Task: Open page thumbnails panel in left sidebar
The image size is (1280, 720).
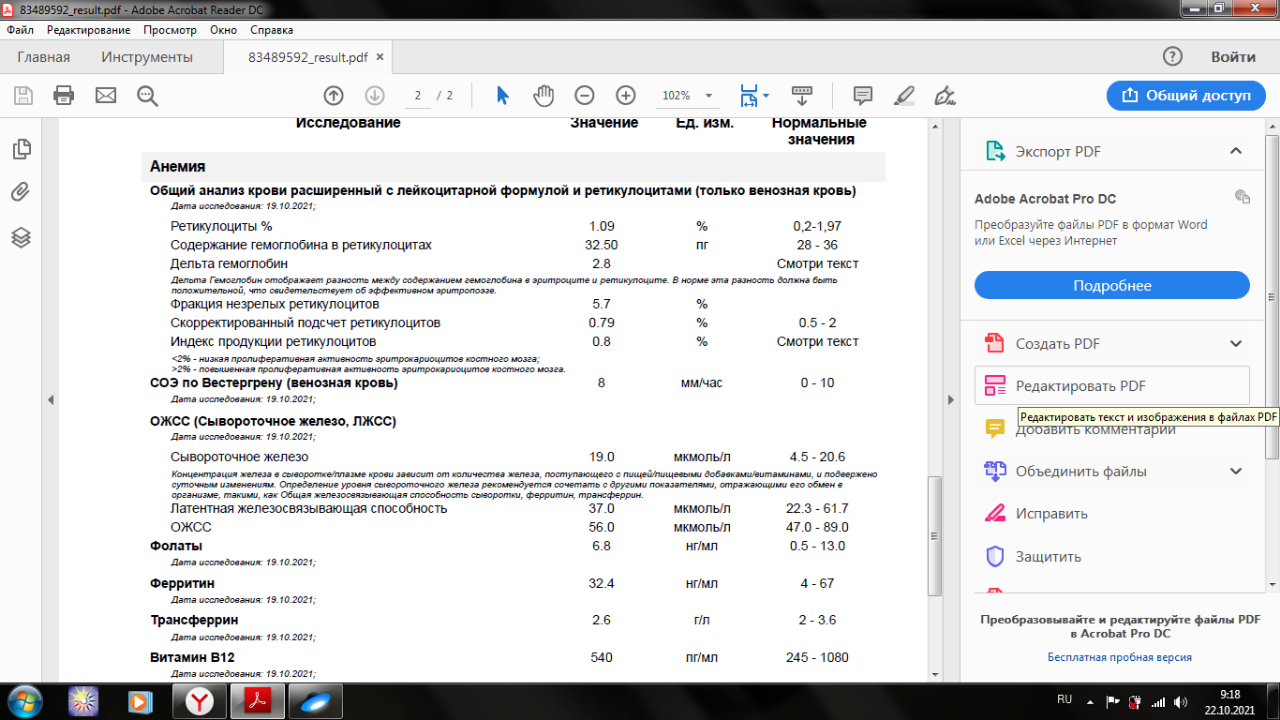Action: point(21,150)
